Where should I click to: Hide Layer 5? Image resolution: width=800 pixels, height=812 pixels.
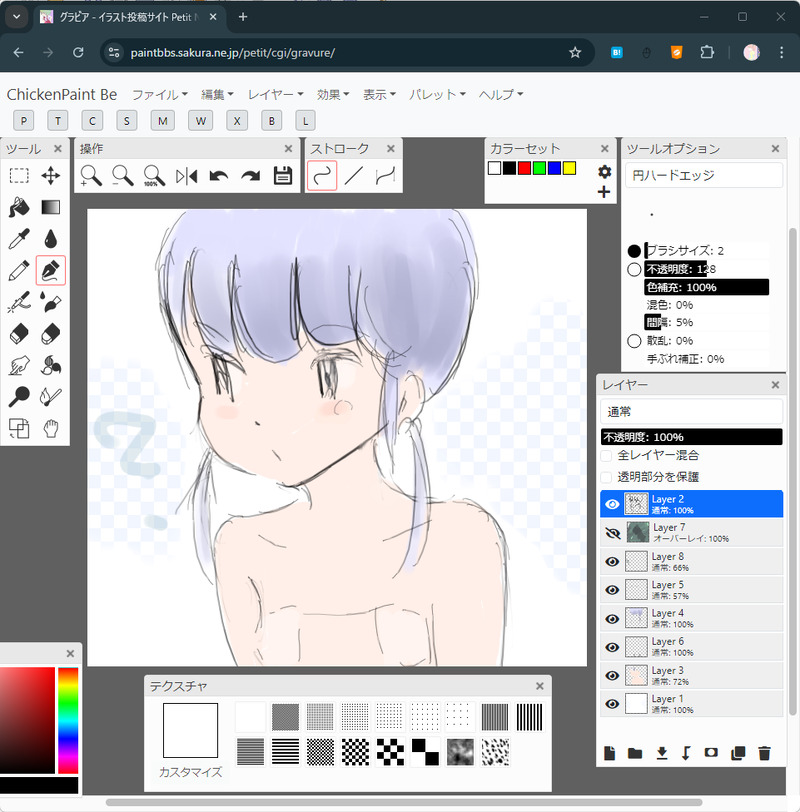612,590
